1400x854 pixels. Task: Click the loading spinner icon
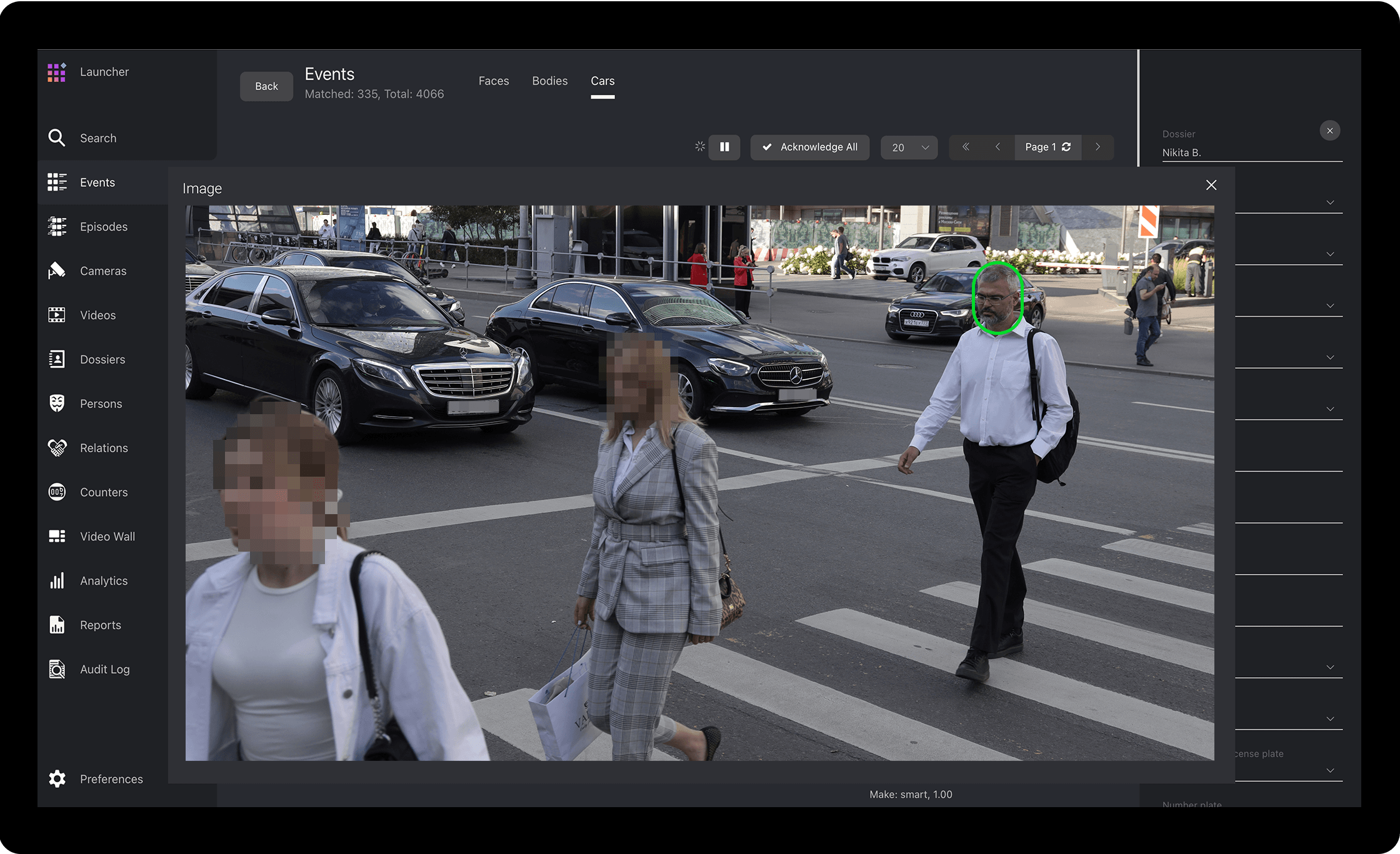pyautogui.click(x=700, y=146)
